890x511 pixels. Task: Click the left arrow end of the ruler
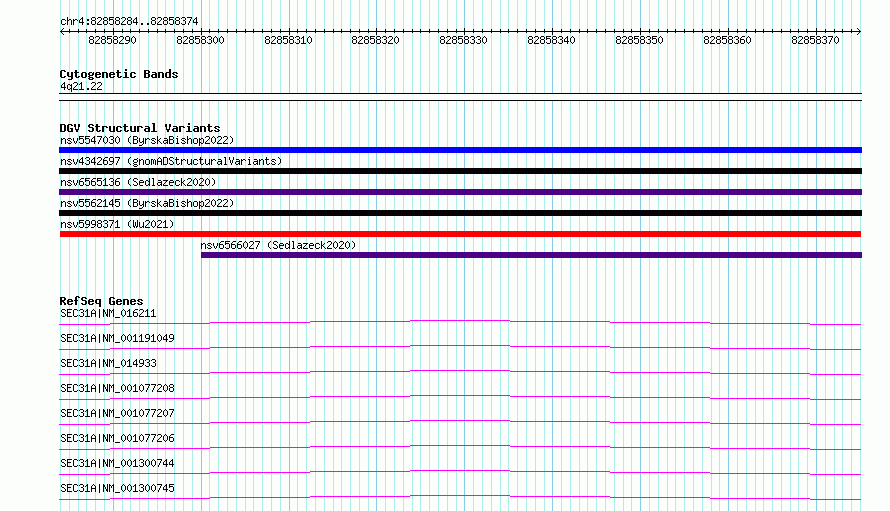pyautogui.click(x=62, y=32)
